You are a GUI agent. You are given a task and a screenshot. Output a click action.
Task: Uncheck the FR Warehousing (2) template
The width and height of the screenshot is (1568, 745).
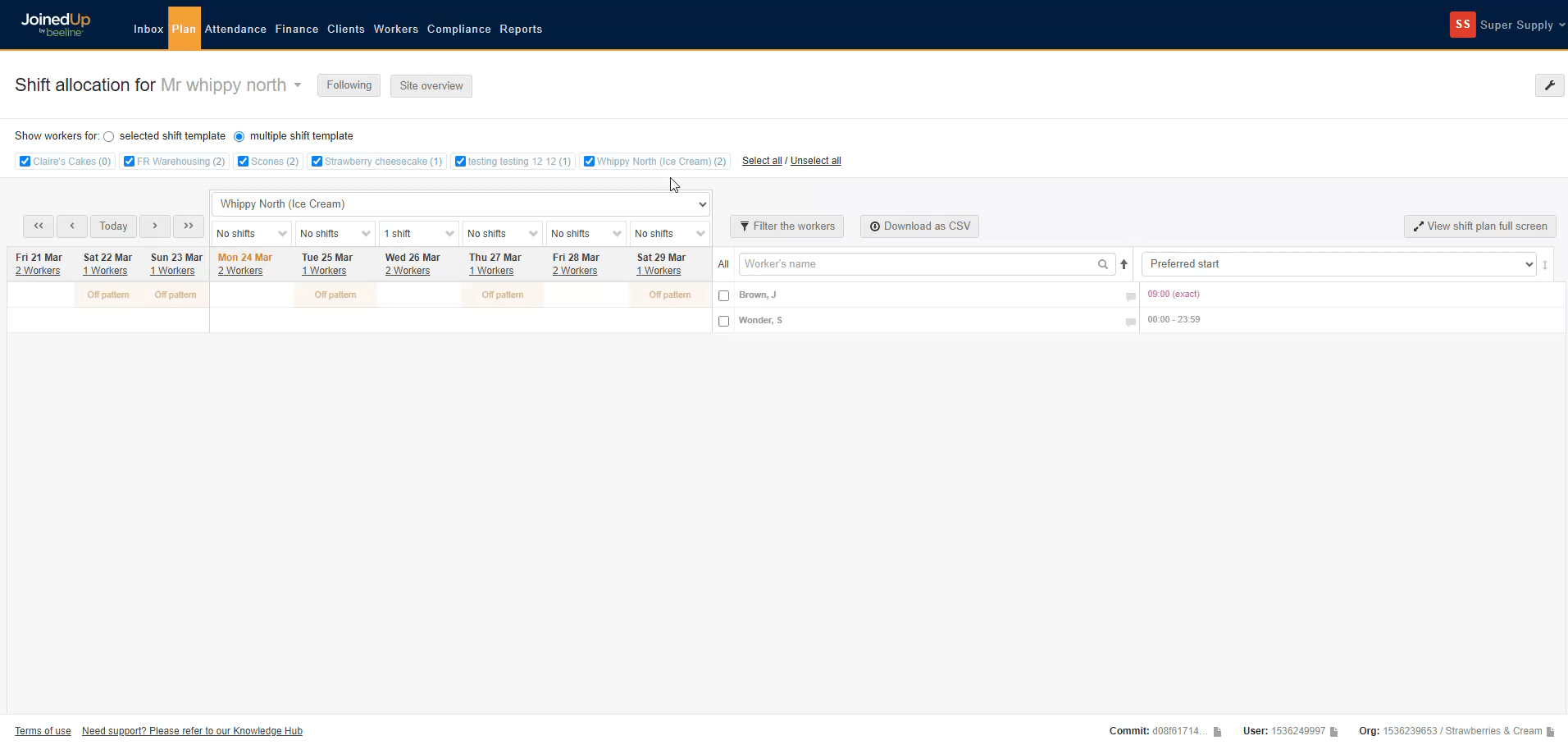tap(129, 162)
